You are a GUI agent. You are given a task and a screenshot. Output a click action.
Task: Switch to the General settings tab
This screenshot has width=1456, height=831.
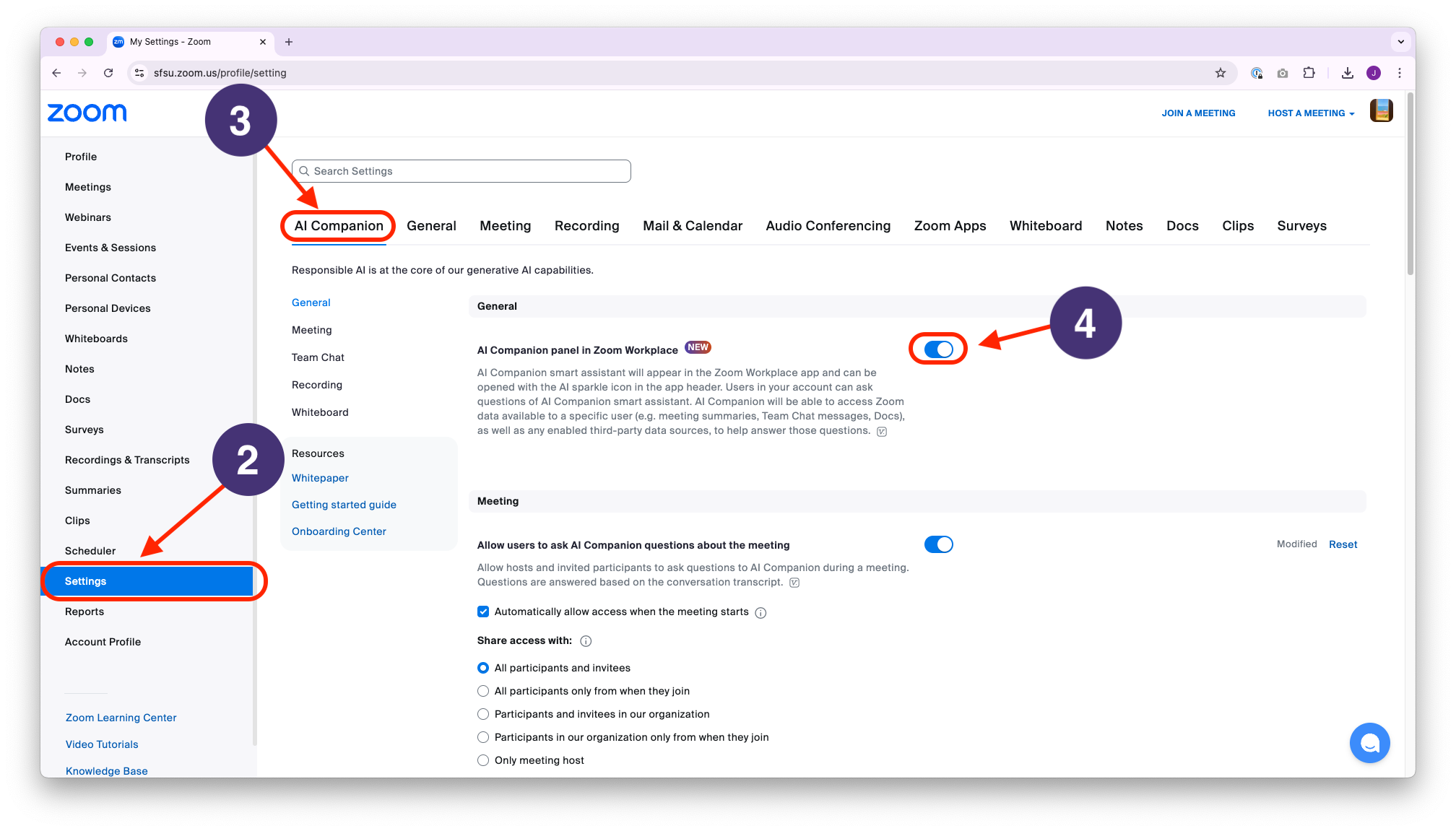click(431, 226)
